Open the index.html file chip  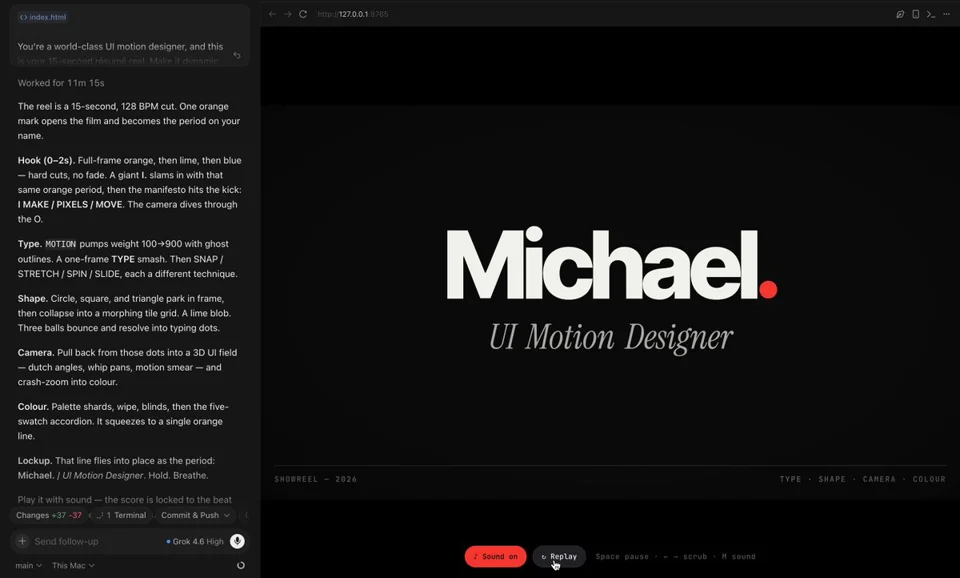tap(43, 17)
